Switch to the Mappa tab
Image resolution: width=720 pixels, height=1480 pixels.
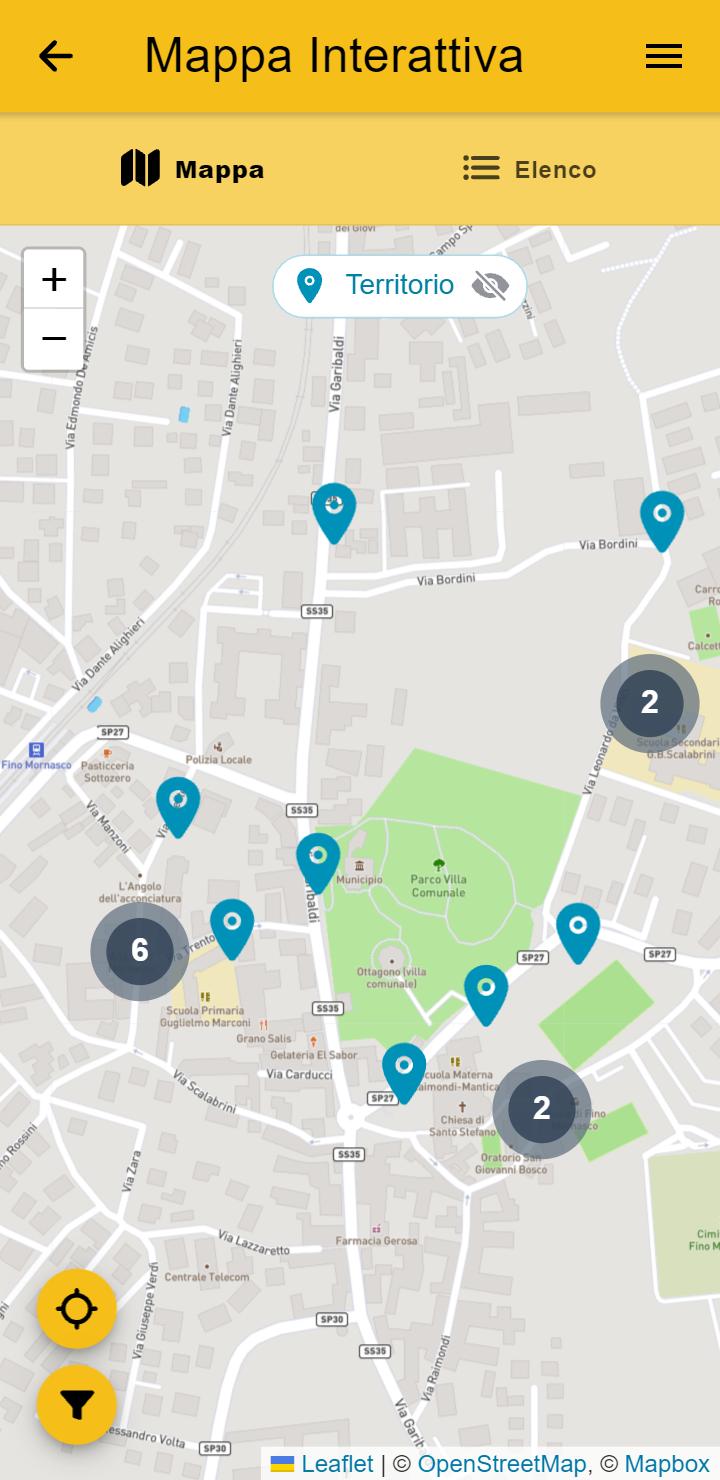coord(193,169)
